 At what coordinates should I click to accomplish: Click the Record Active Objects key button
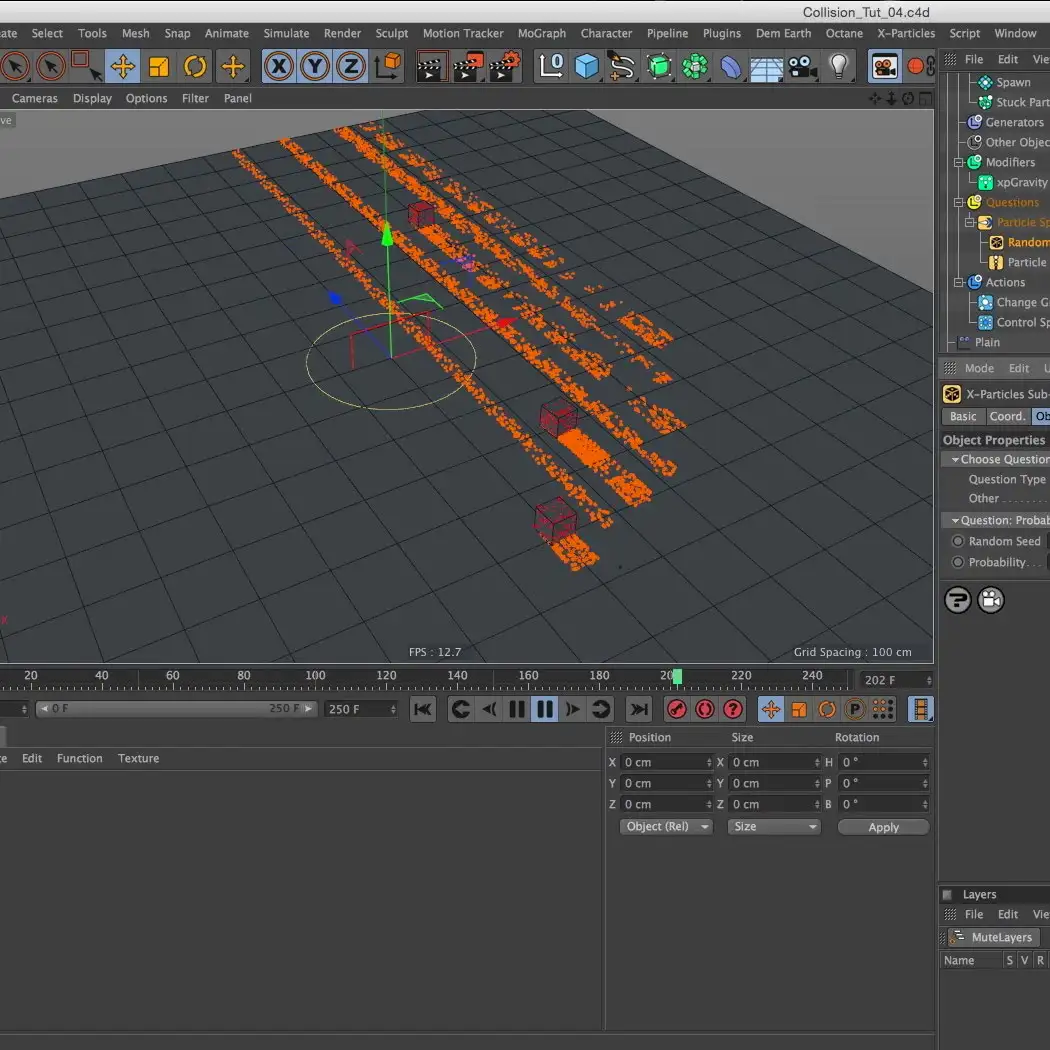[x=677, y=709]
